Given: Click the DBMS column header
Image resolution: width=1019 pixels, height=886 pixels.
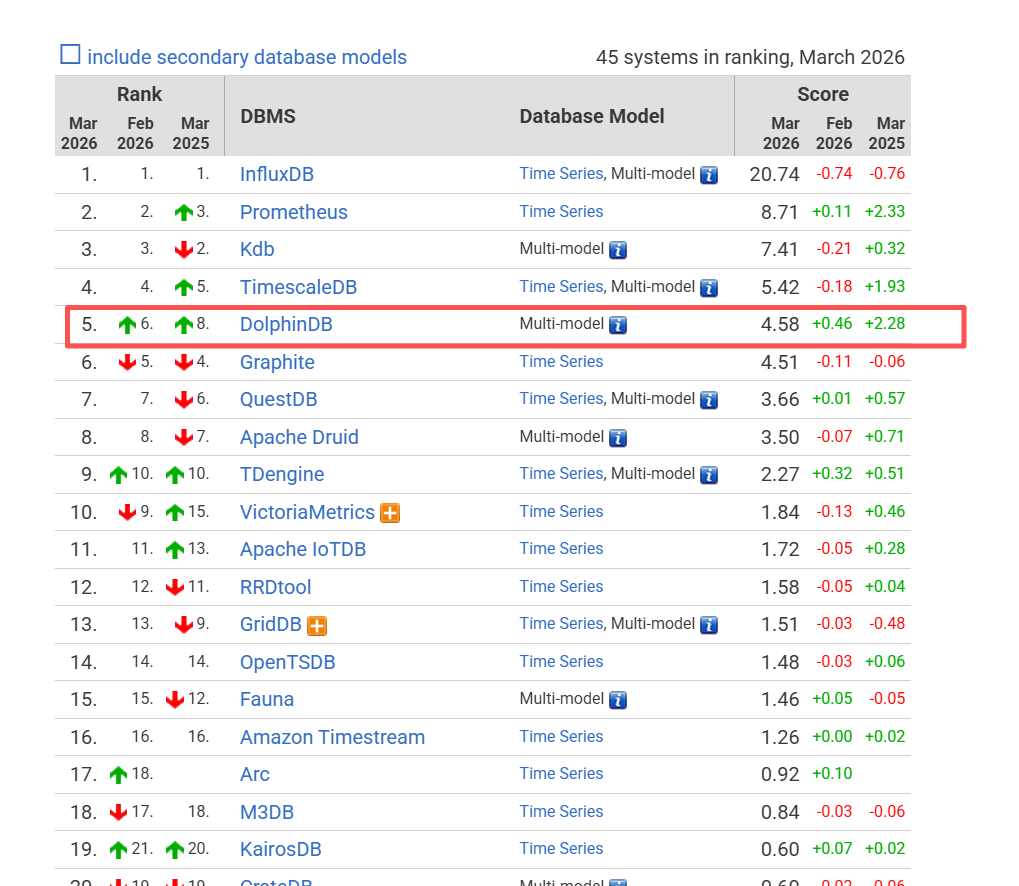Looking at the screenshot, I should pos(268,116).
